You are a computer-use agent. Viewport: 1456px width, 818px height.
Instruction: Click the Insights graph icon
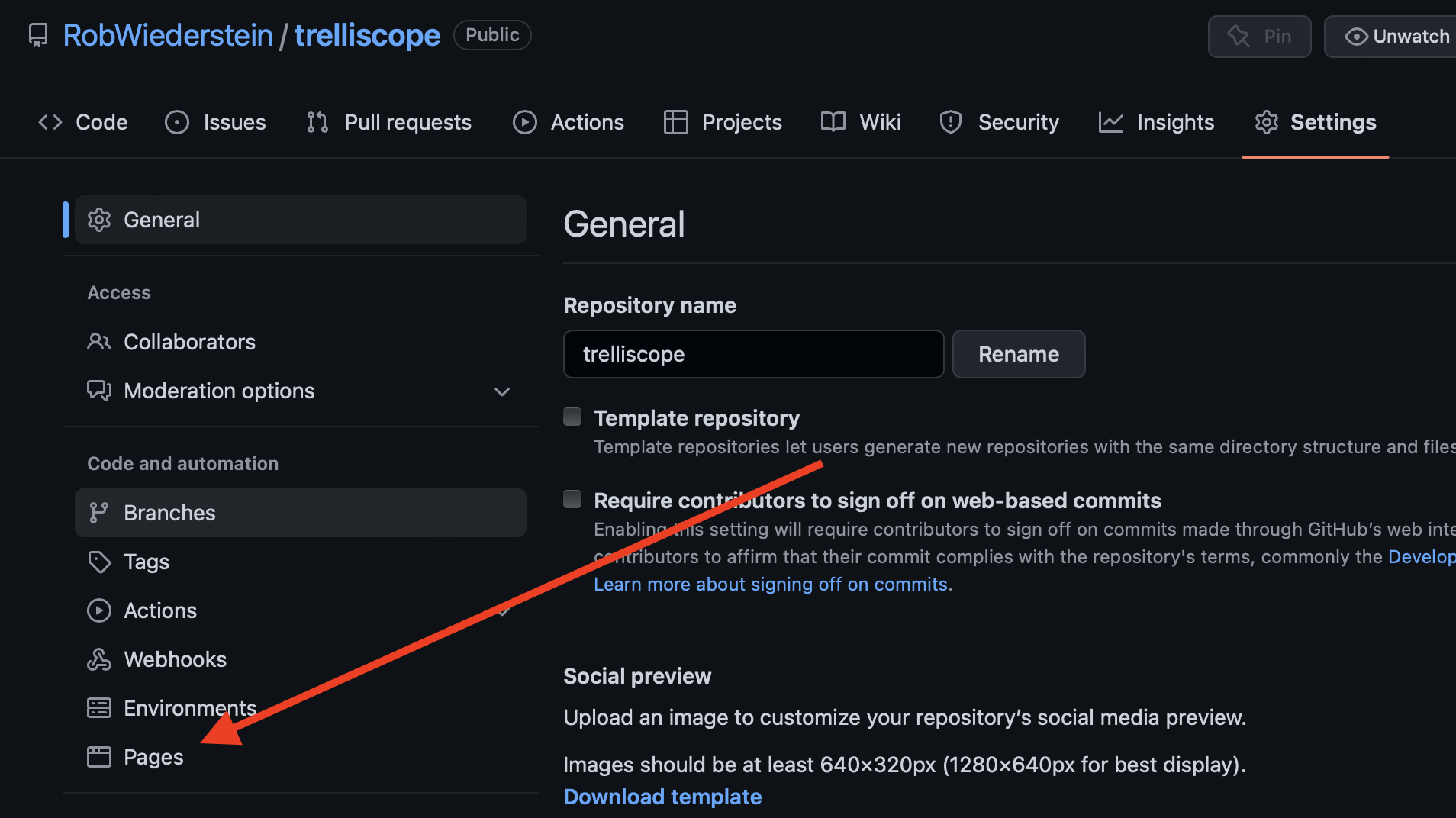tap(1111, 122)
